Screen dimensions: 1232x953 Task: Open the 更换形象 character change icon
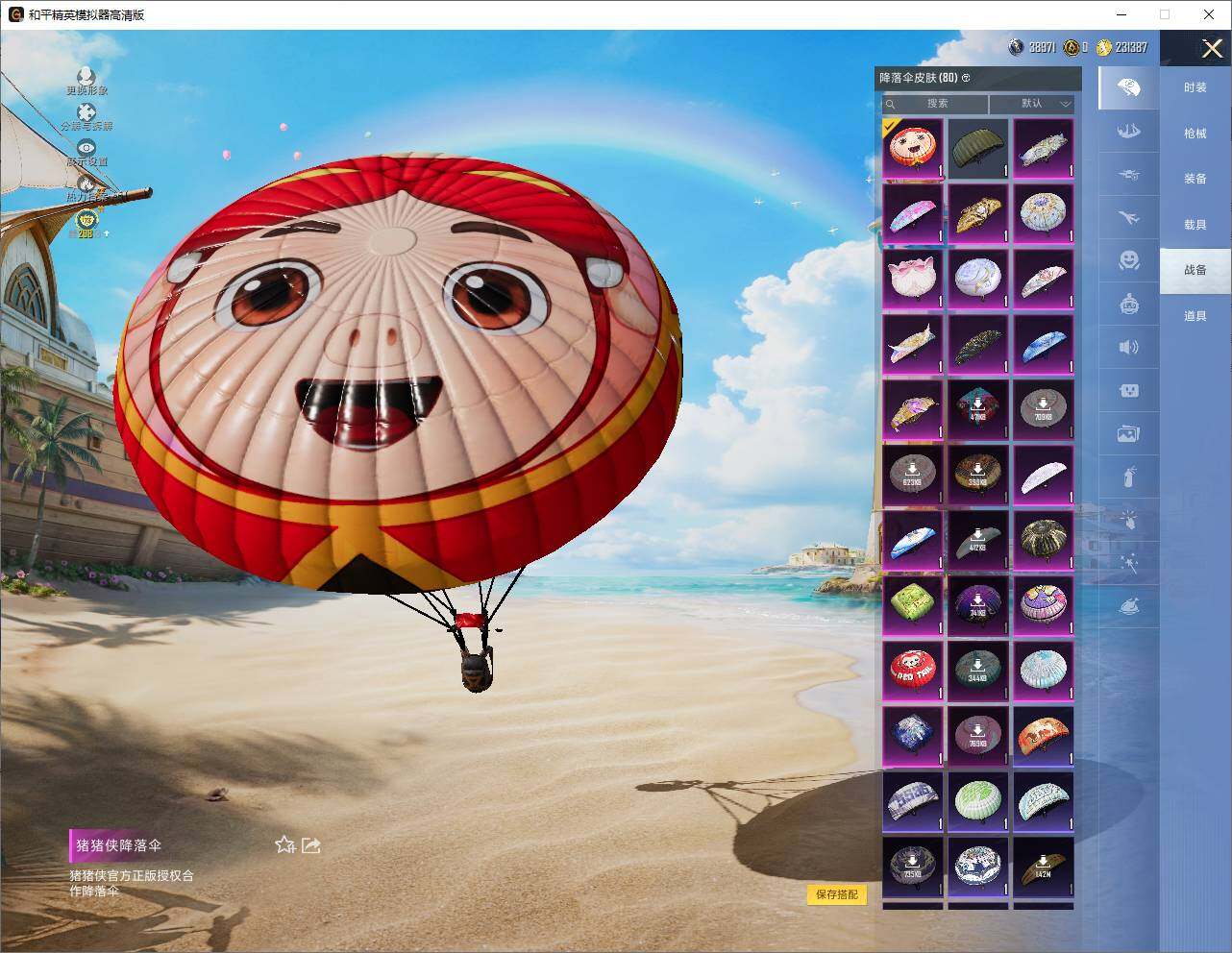click(86, 76)
